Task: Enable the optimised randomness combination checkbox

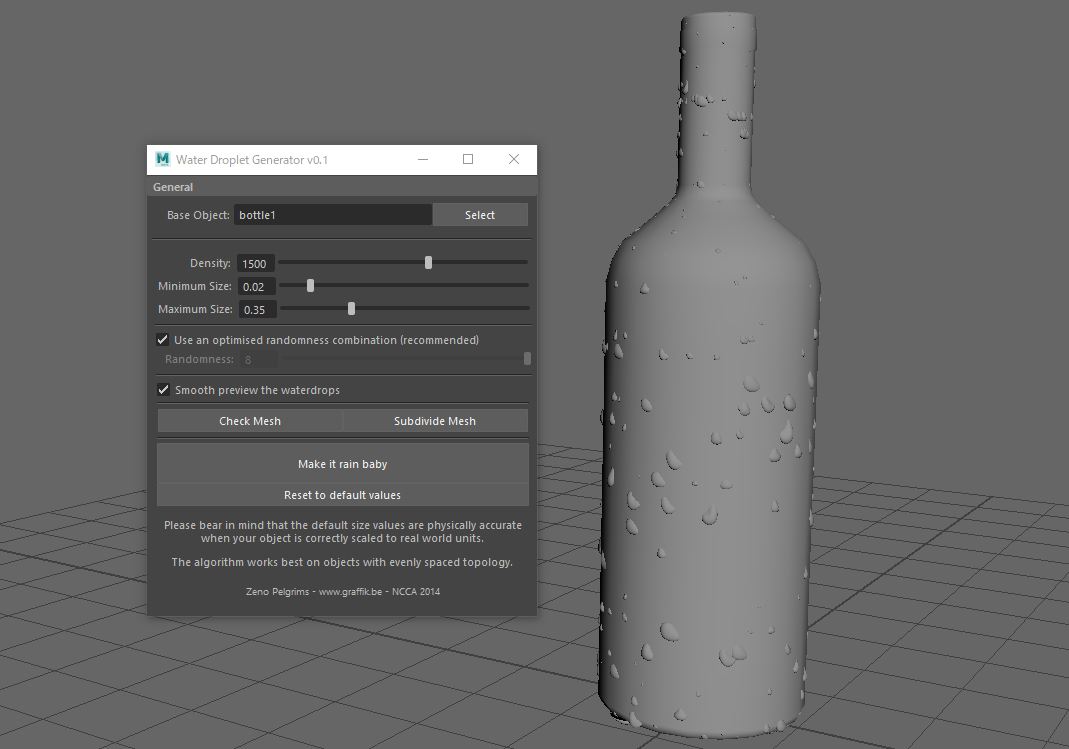Action: pos(162,339)
